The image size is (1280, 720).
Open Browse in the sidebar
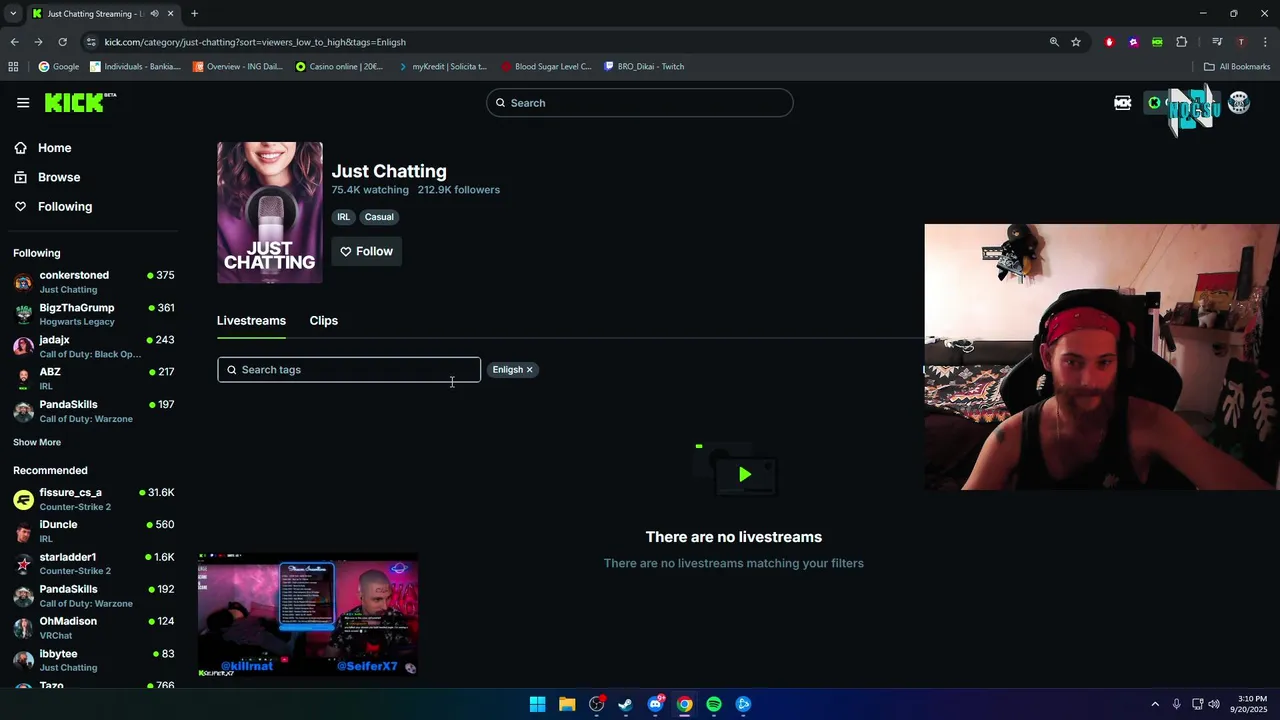[x=59, y=177]
